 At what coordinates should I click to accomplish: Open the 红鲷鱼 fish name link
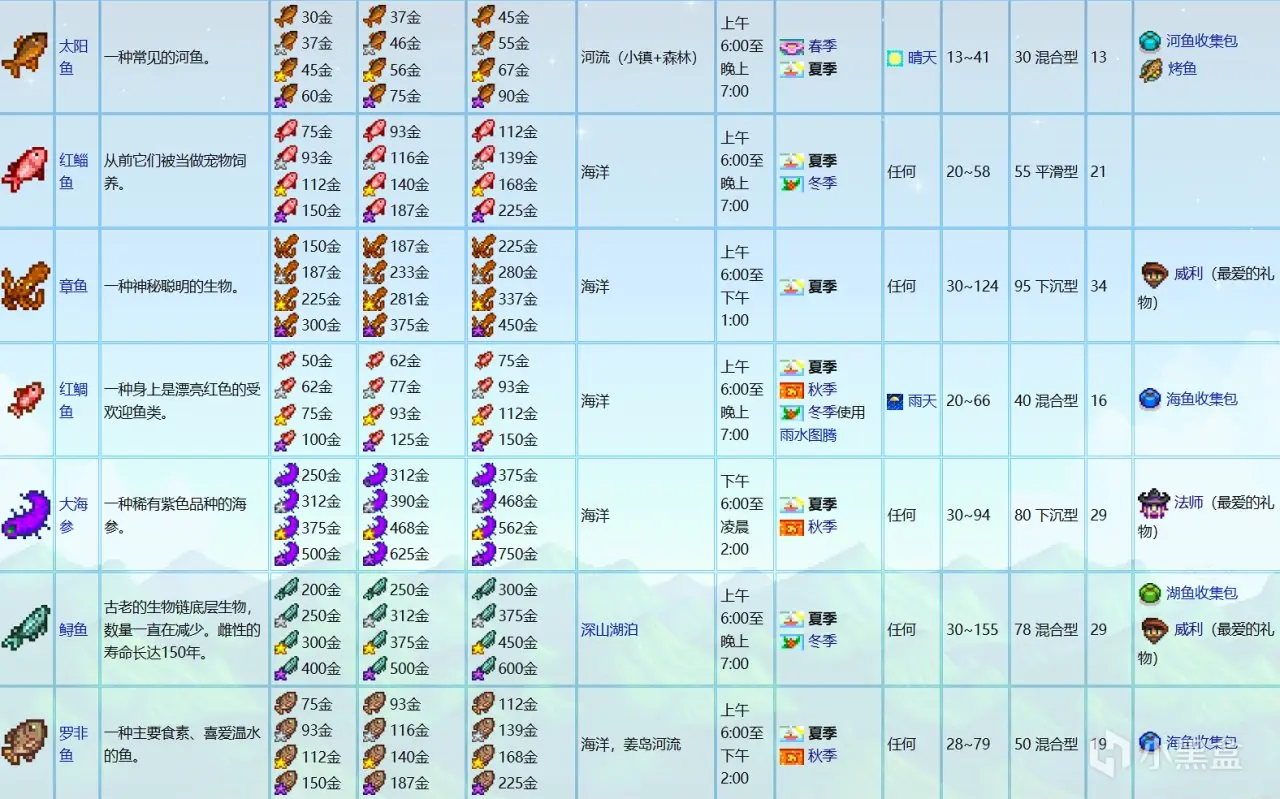coord(73,400)
